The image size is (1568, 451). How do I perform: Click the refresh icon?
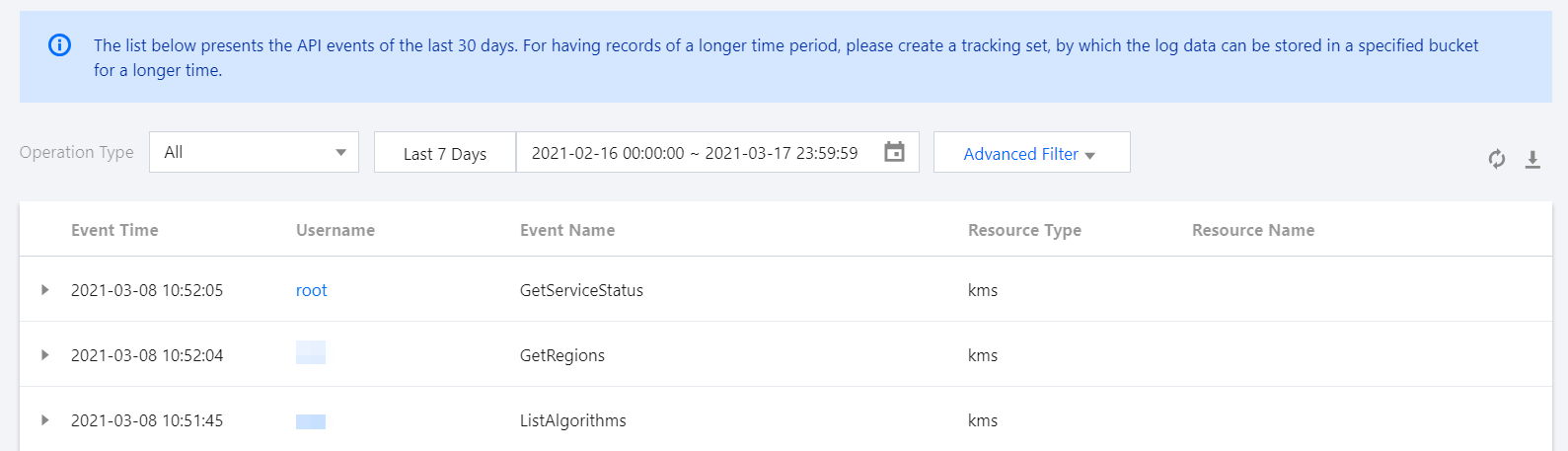click(x=1497, y=159)
